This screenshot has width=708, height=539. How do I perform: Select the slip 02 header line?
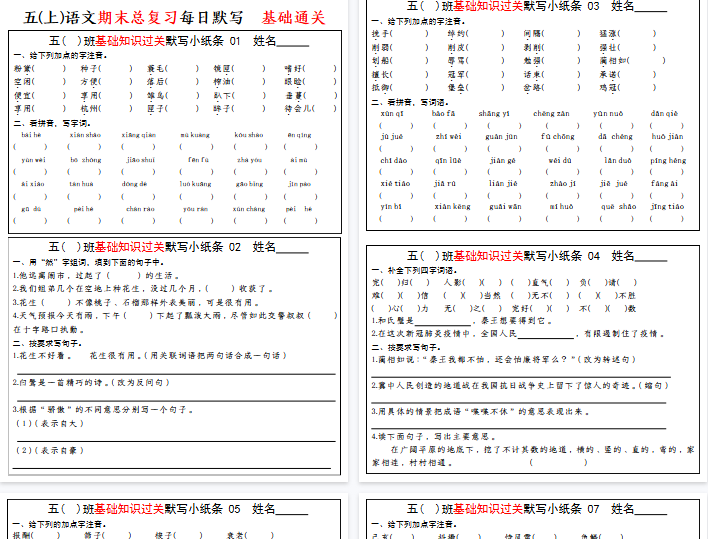[x=178, y=247]
